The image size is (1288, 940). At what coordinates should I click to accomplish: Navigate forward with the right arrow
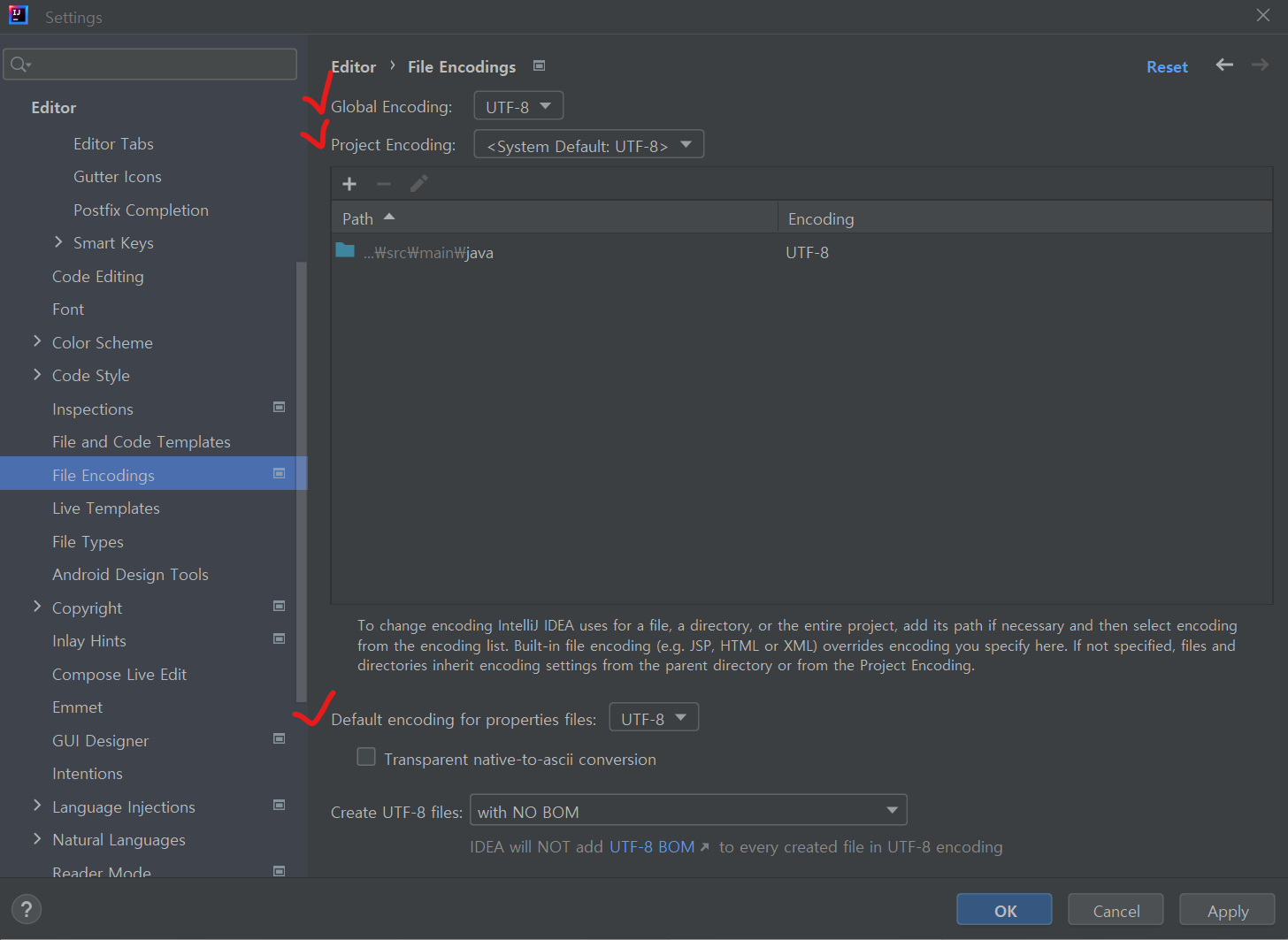(x=1260, y=65)
